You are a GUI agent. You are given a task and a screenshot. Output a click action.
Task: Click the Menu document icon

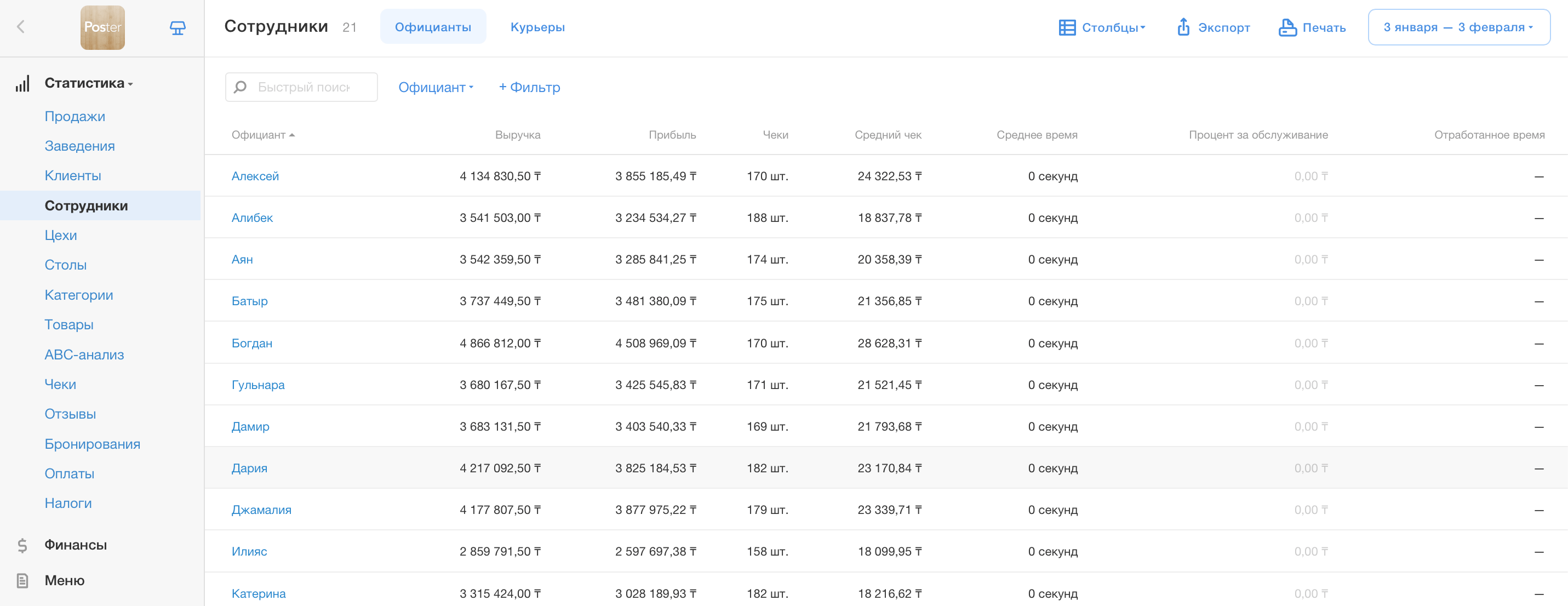coord(22,580)
